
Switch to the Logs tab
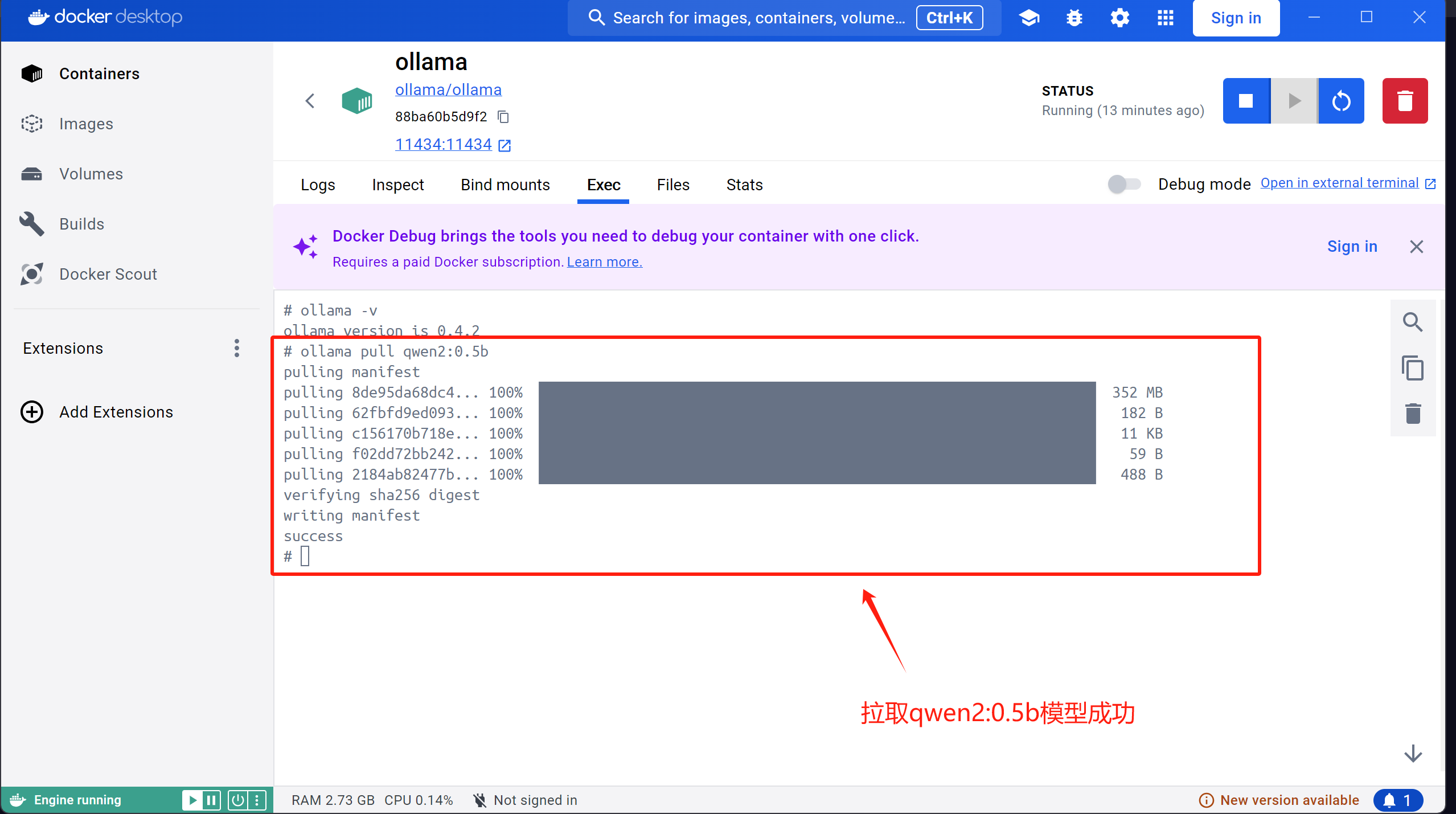point(318,185)
